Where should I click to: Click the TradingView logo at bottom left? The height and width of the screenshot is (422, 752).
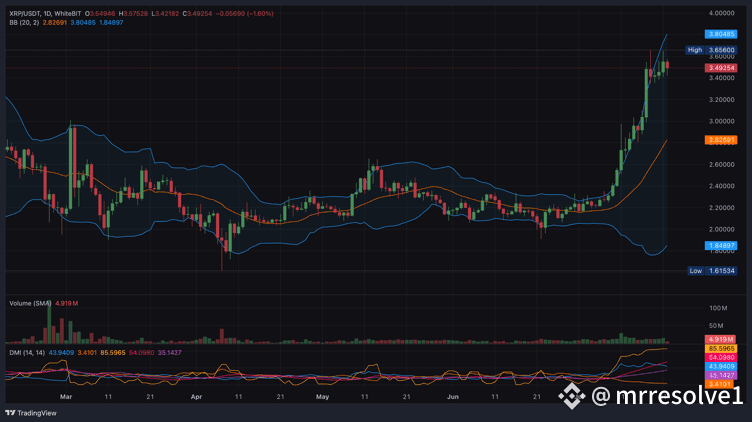click(x=31, y=413)
